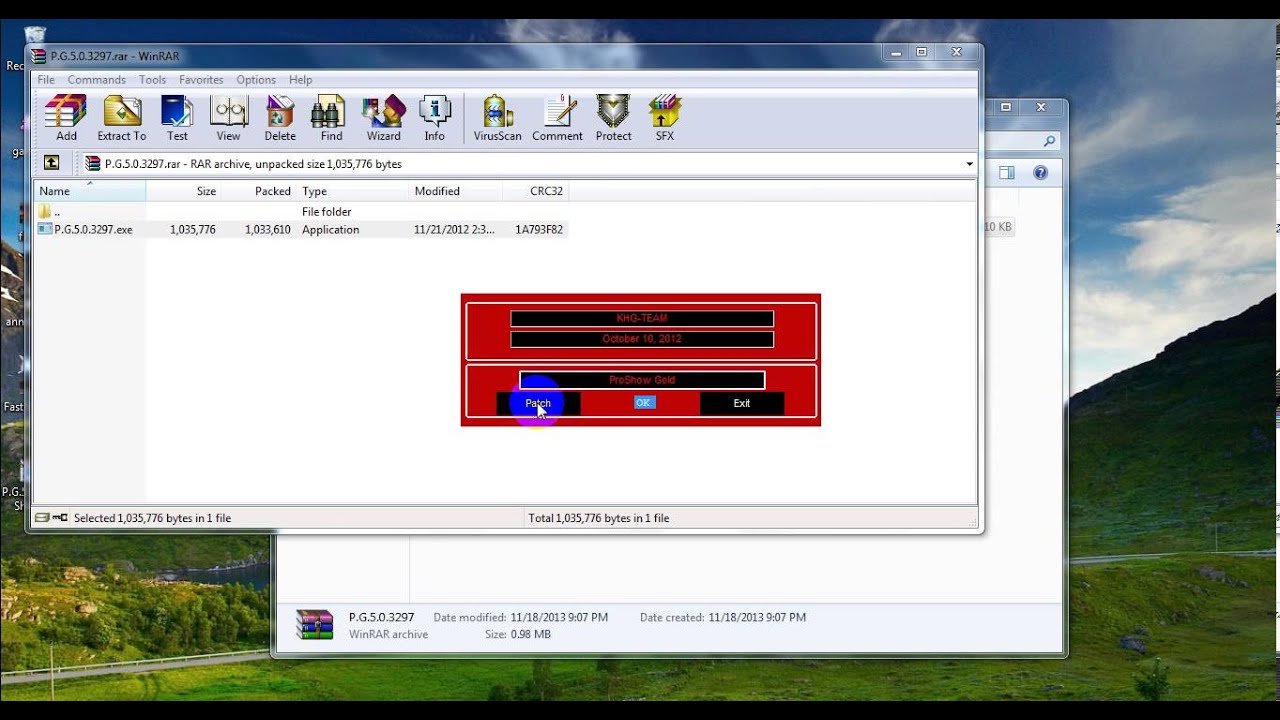Run VirusScan on the archive

(497, 118)
